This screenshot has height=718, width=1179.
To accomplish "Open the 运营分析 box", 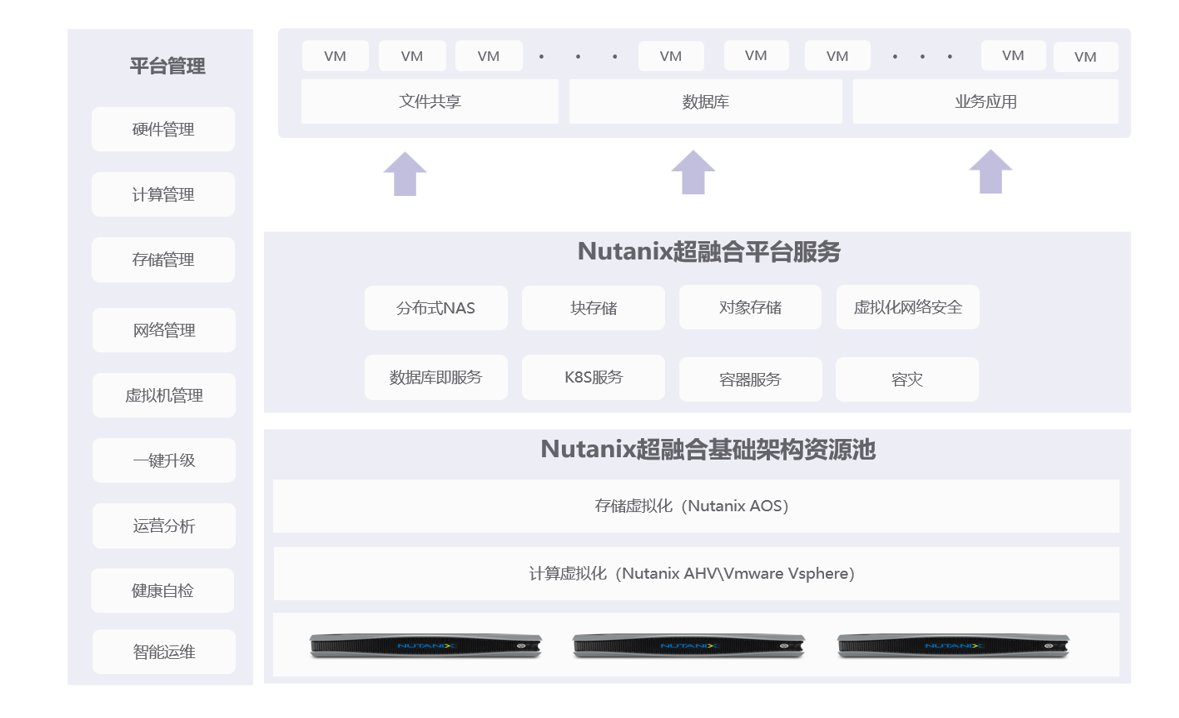I will click(164, 526).
